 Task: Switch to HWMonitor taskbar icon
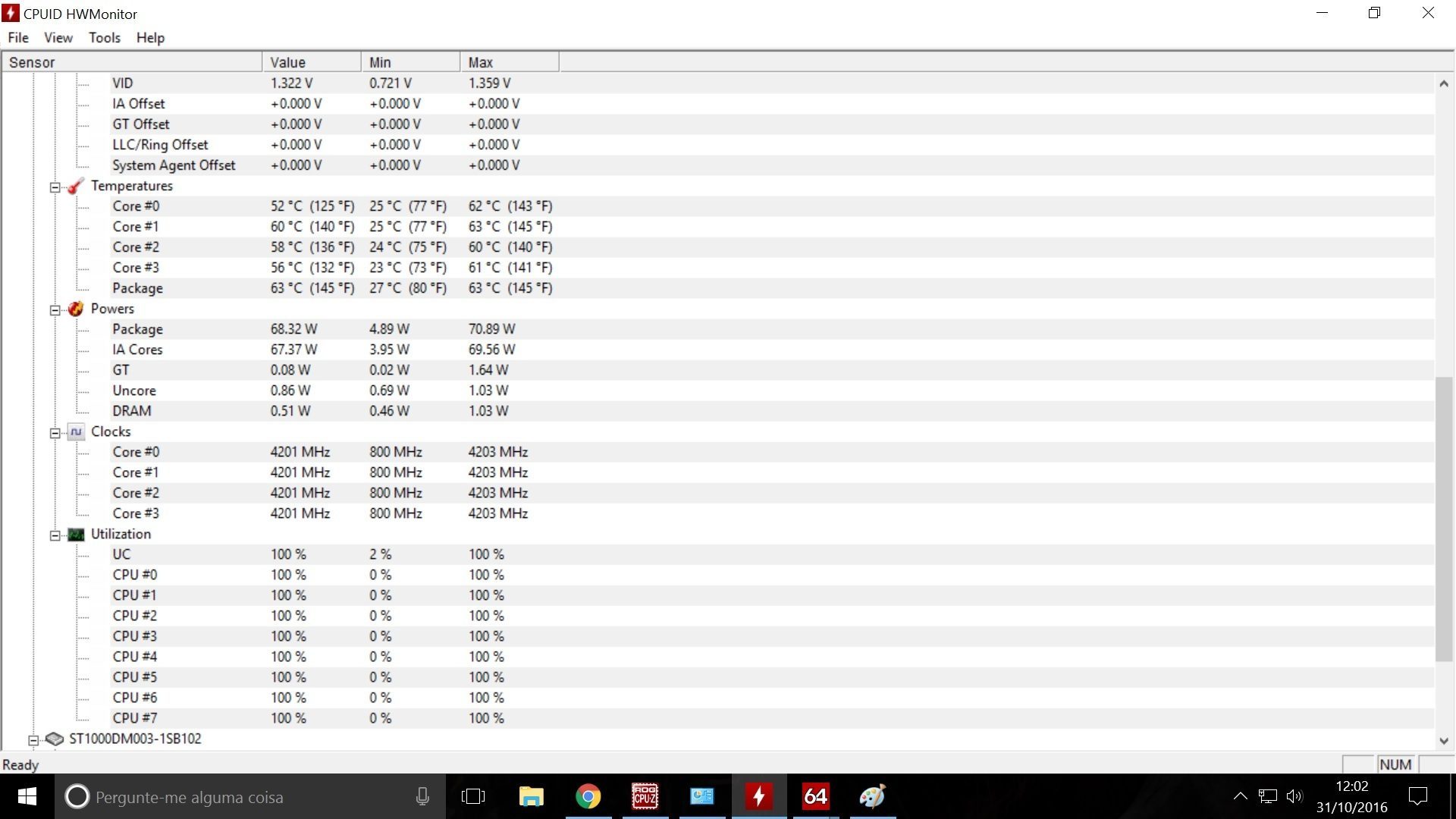[x=758, y=796]
